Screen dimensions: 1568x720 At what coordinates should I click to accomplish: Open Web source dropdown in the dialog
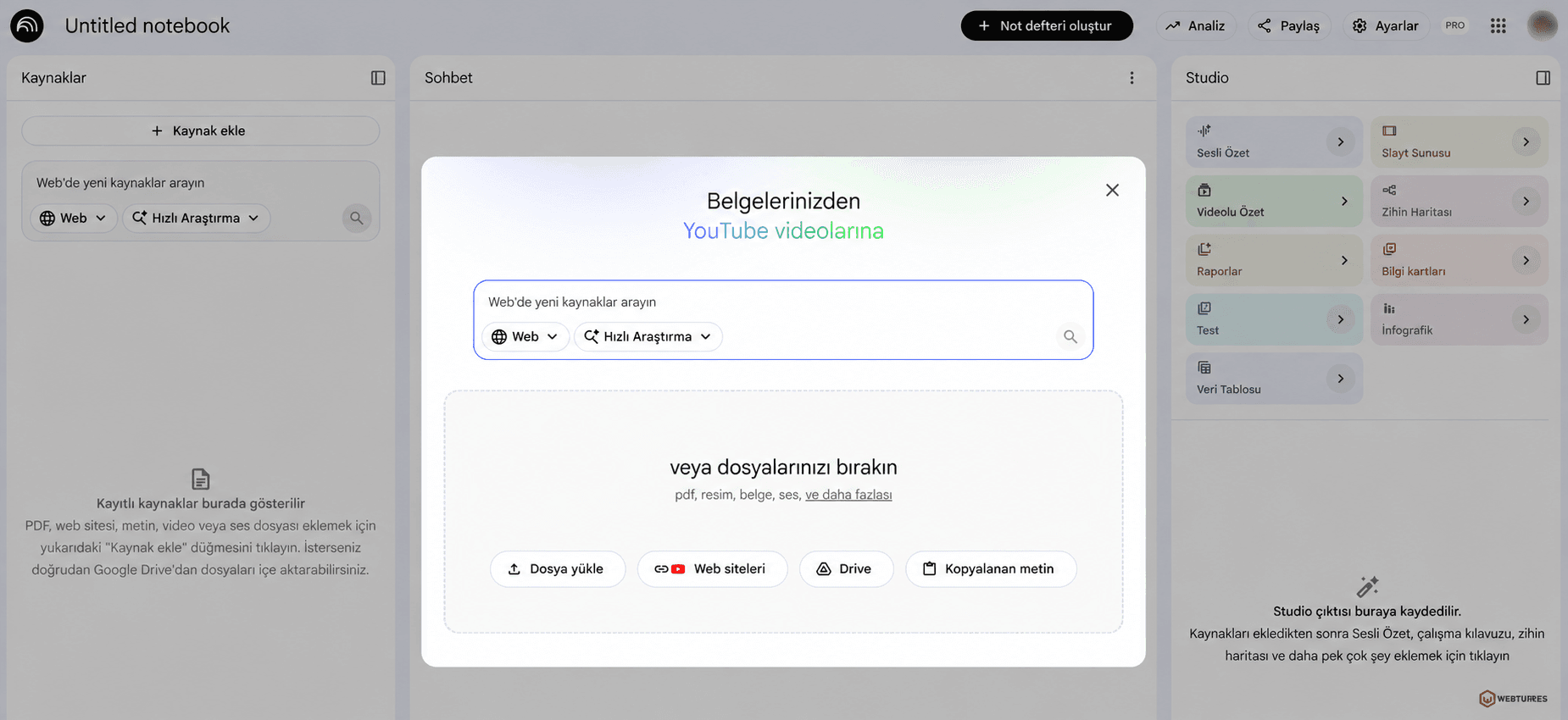coord(525,337)
